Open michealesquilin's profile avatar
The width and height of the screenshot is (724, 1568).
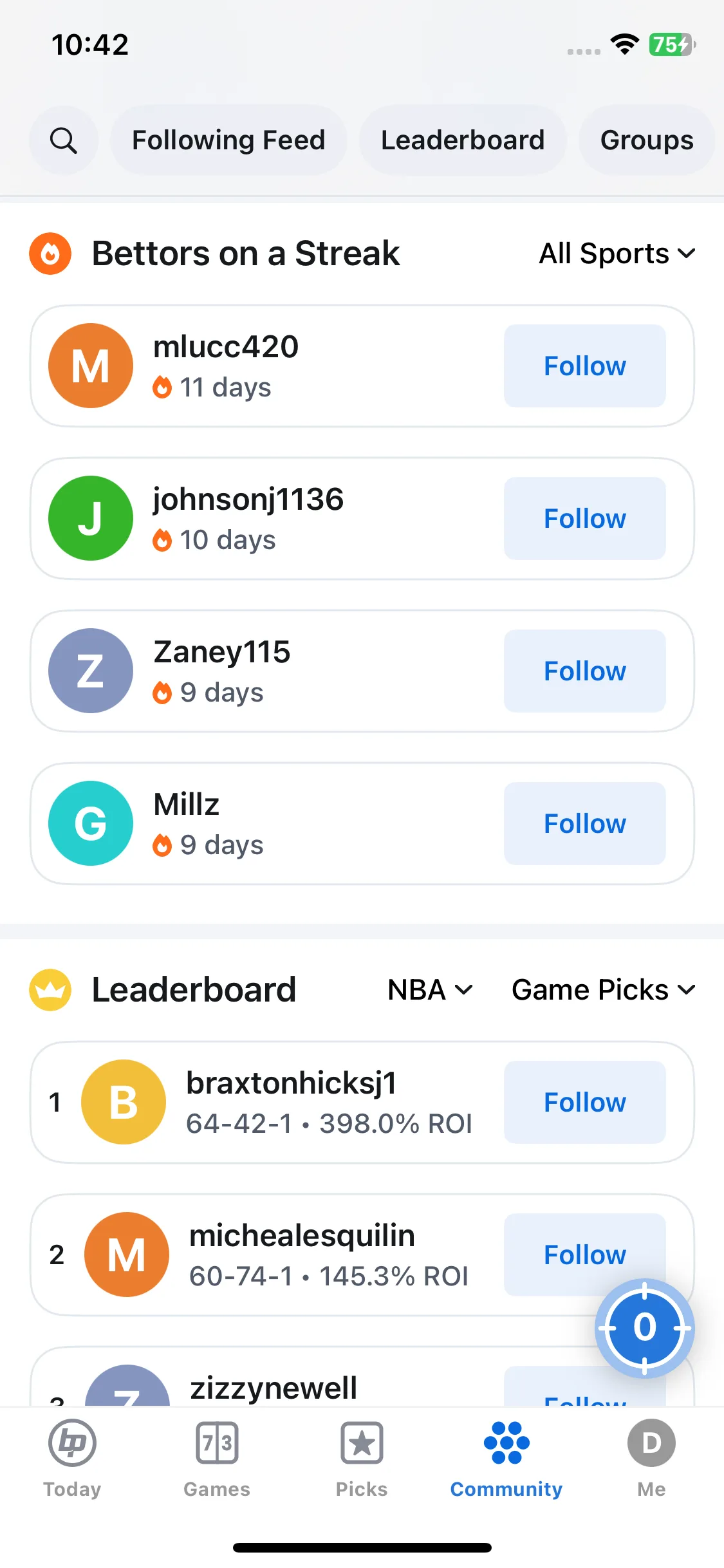click(x=127, y=1255)
